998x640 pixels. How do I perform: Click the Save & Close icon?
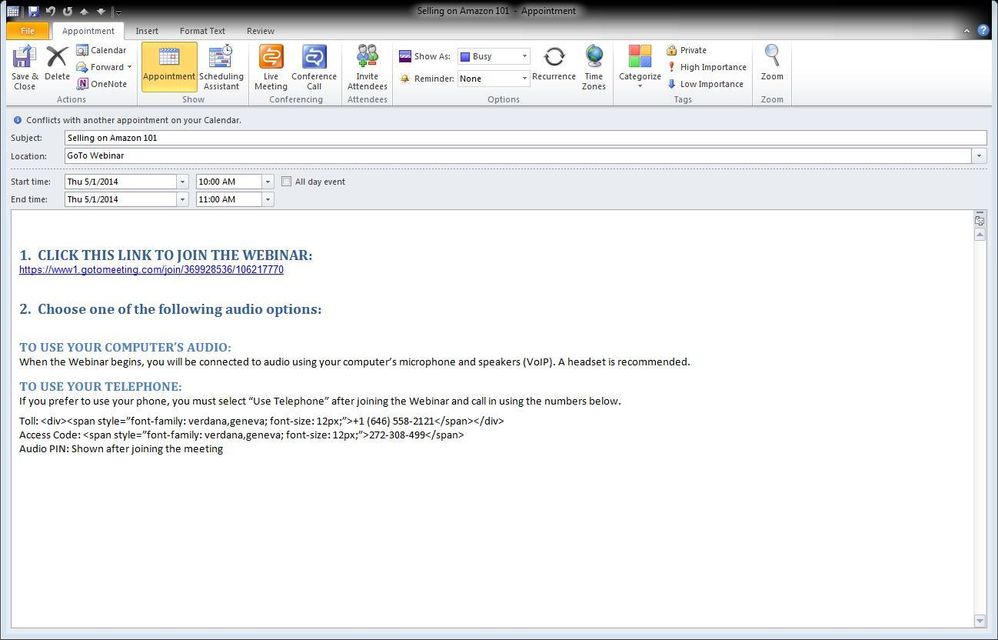(24, 58)
